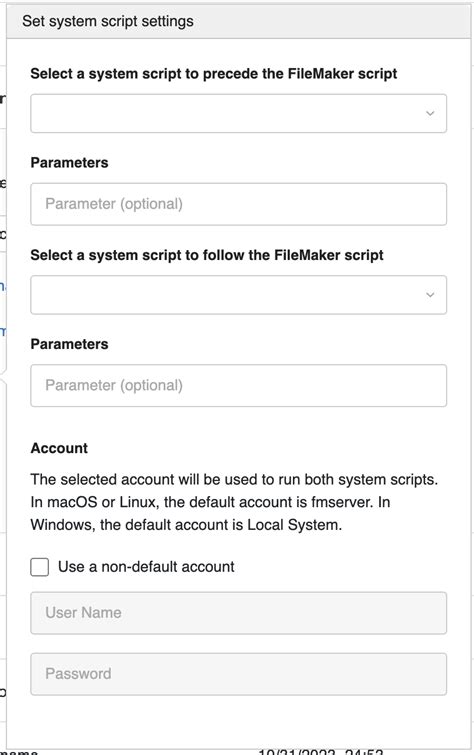Focus the second Parameter (optional) field
474x755 pixels.
tap(238, 385)
